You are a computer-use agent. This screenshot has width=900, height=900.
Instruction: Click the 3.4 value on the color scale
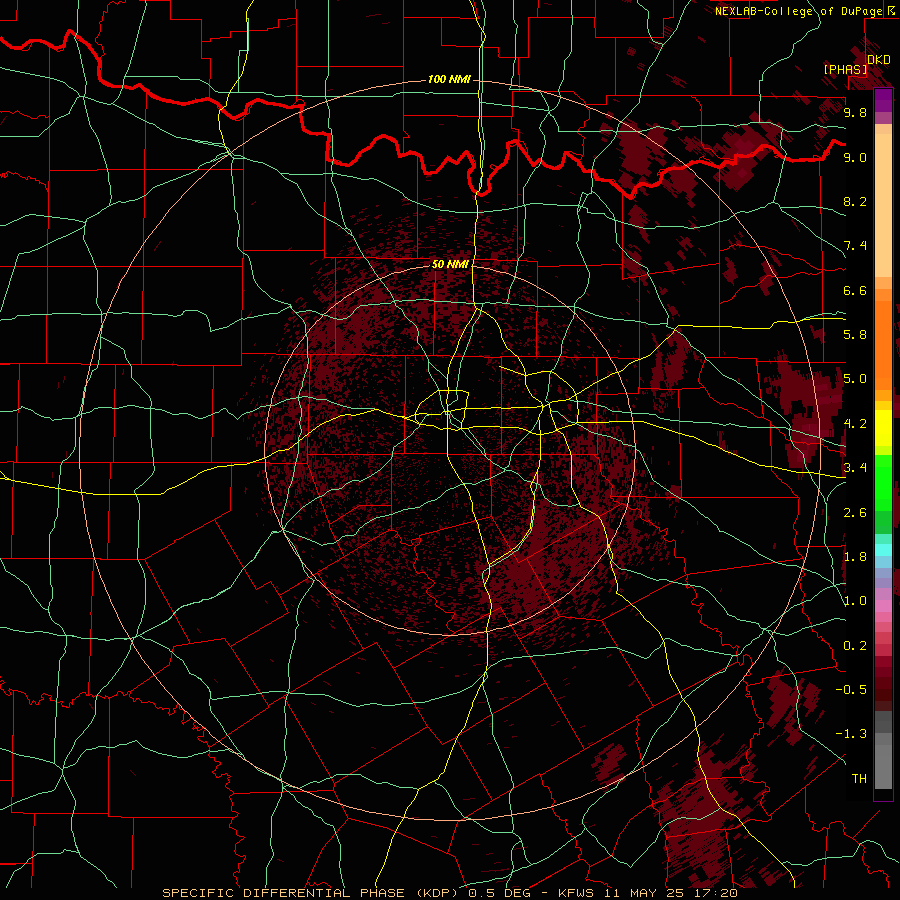[x=855, y=468]
